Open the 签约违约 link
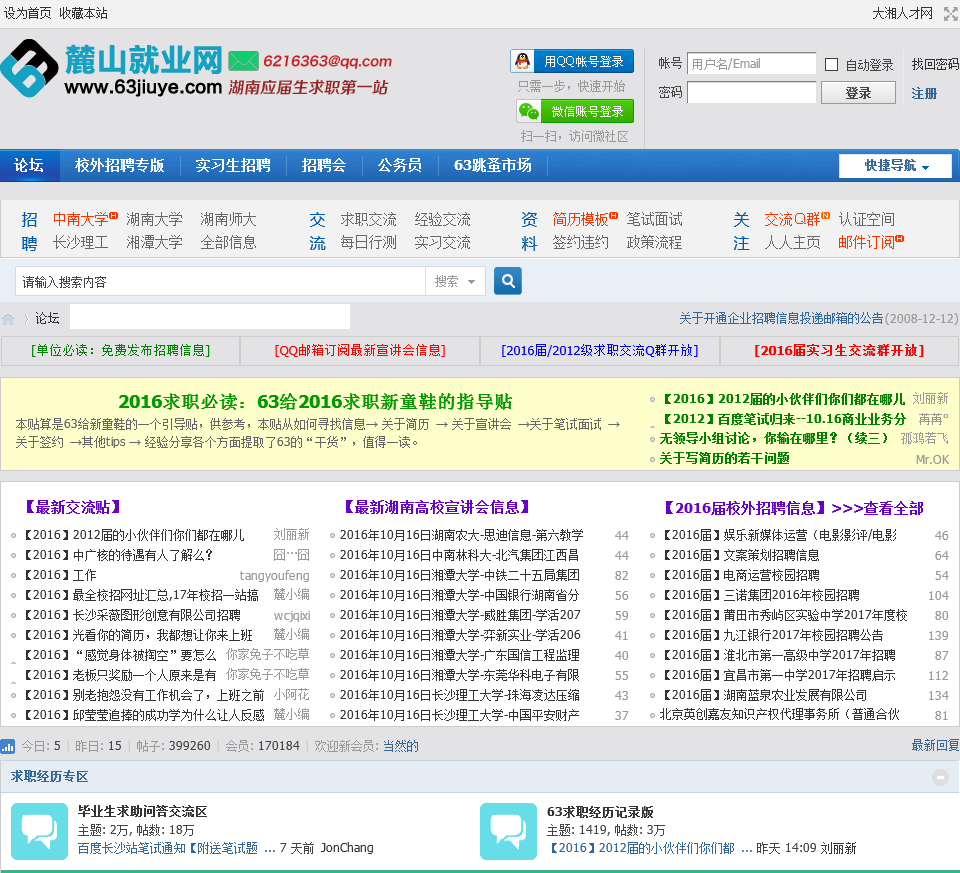Viewport: 960px width, 873px height. point(580,242)
